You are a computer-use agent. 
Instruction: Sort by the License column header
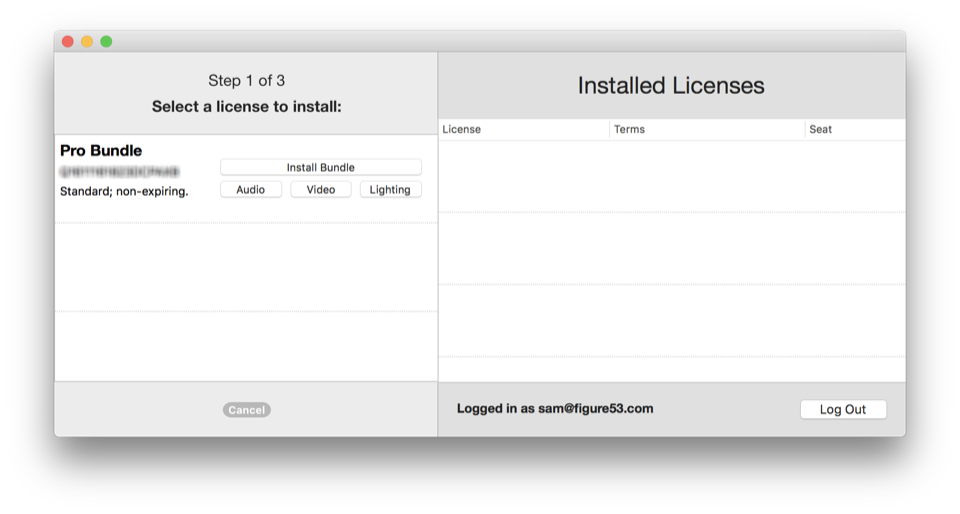523,129
